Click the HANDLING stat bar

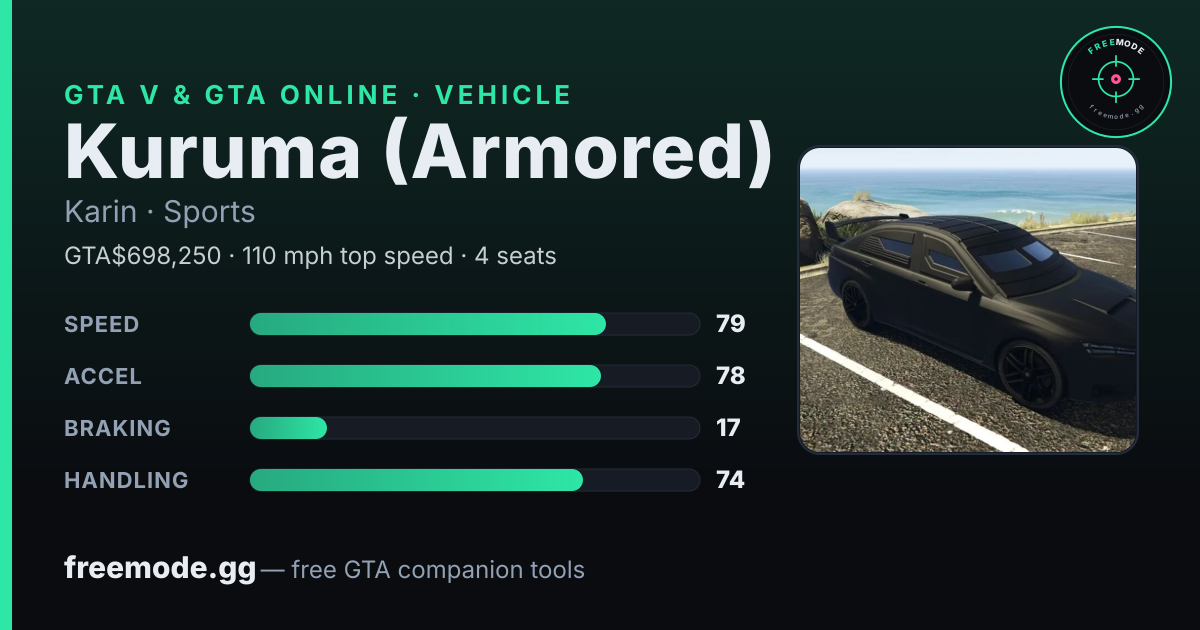pos(474,480)
